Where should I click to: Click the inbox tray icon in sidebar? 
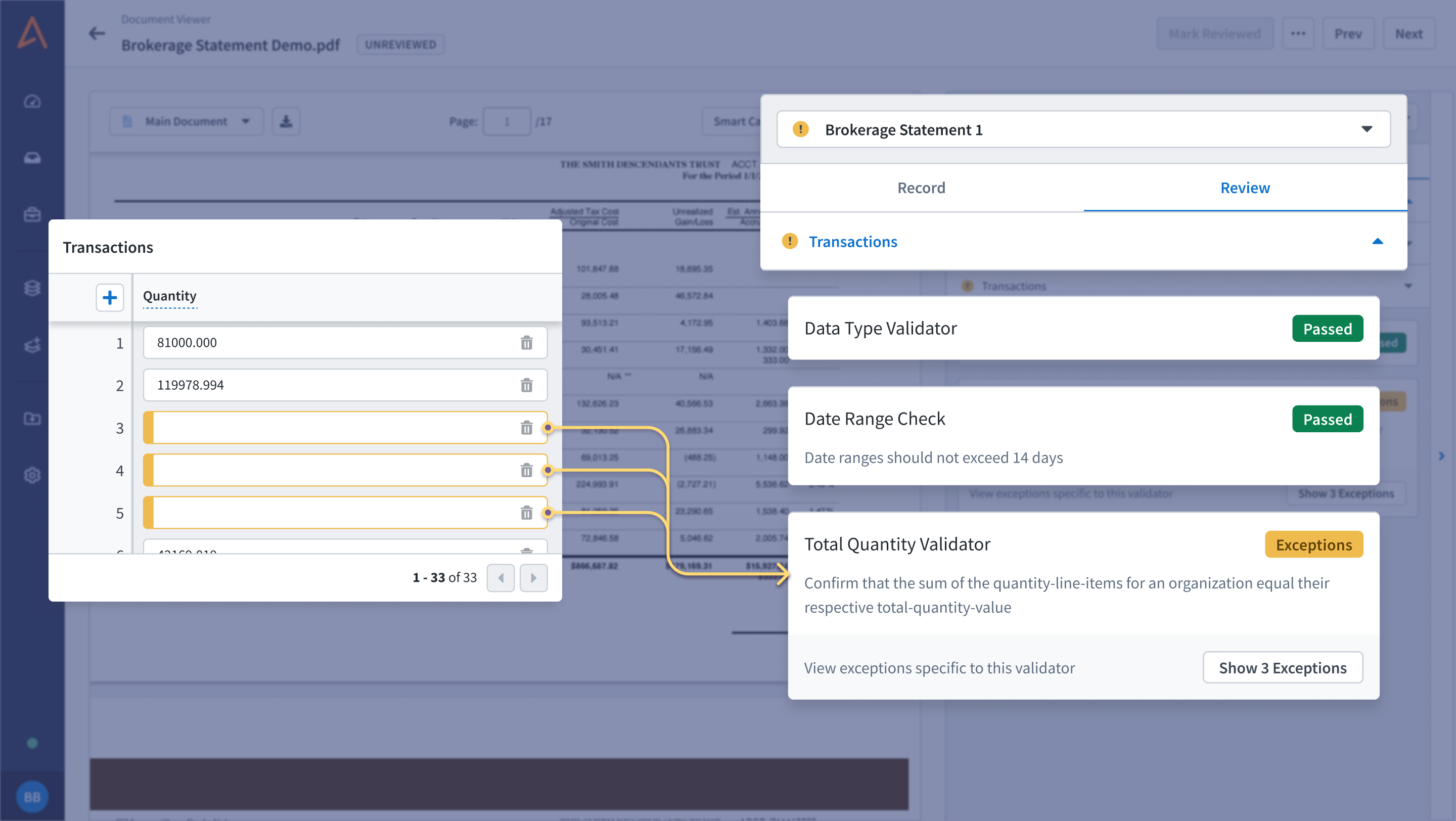[x=32, y=158]
